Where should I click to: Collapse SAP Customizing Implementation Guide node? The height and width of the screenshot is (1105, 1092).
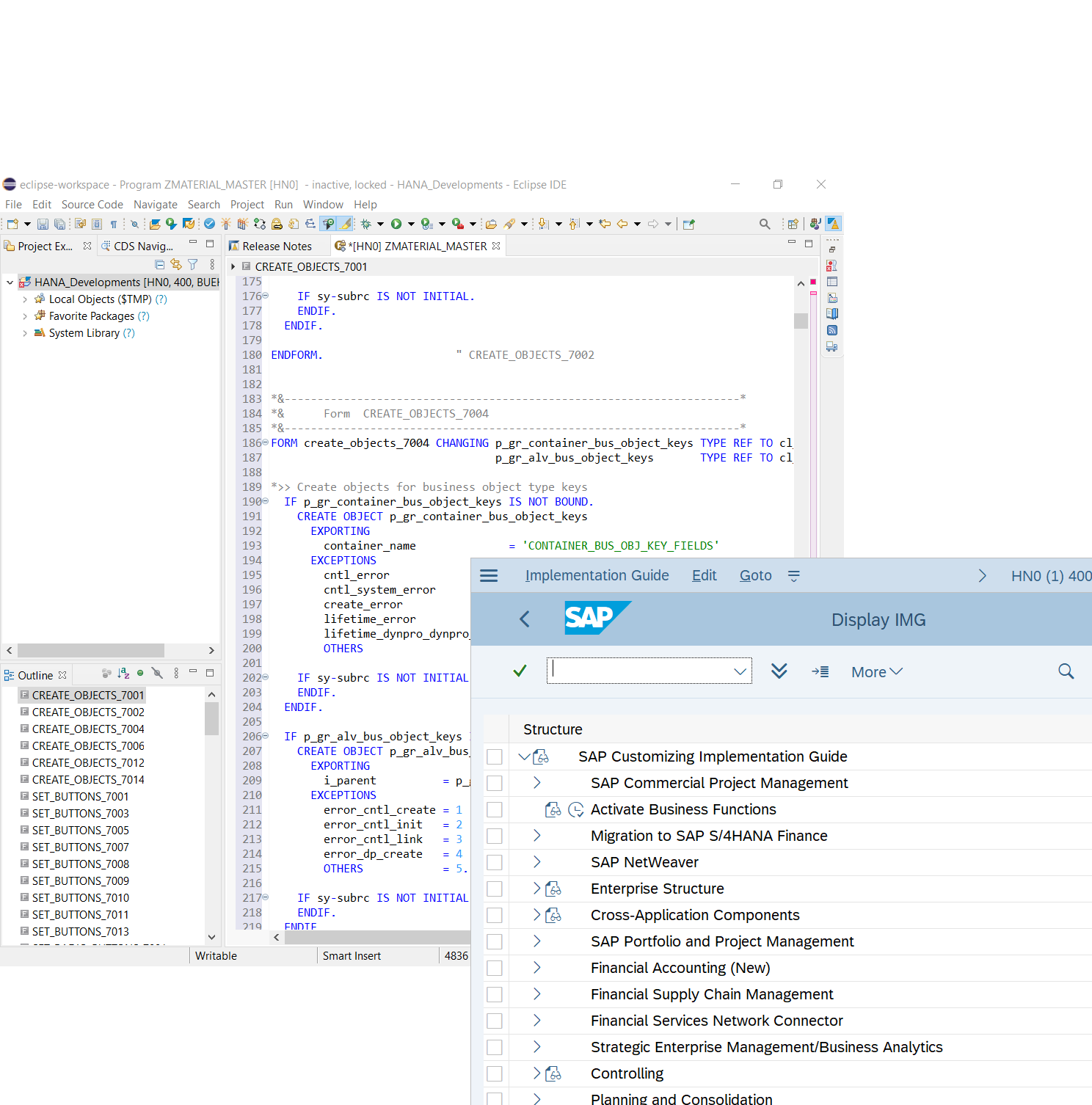[524, 756]
